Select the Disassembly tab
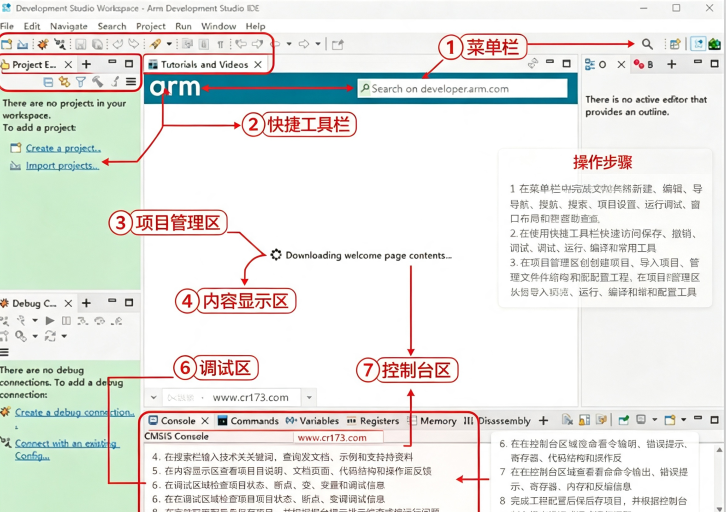This screenshot has height=512, width=726. point(497,421)
